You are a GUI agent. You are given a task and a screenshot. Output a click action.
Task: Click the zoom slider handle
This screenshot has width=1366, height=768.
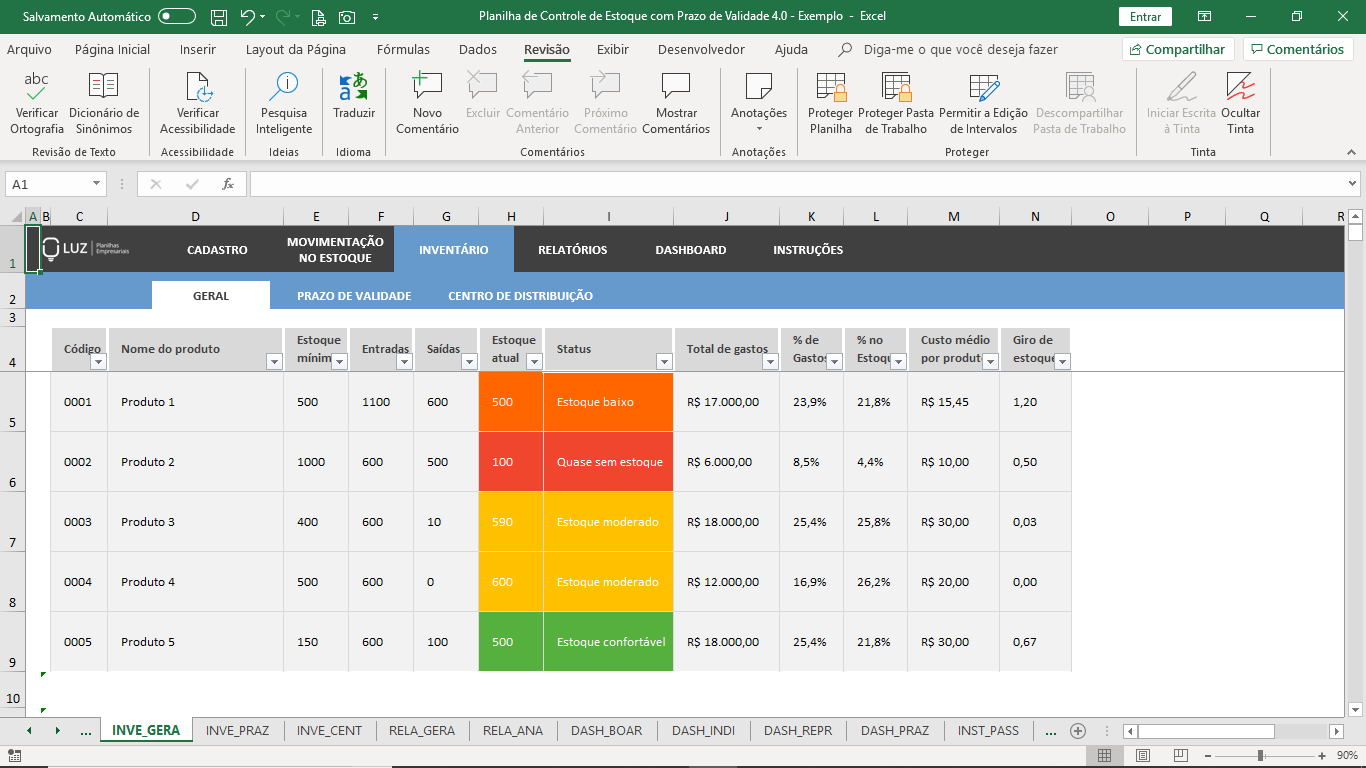(1260, 755)
